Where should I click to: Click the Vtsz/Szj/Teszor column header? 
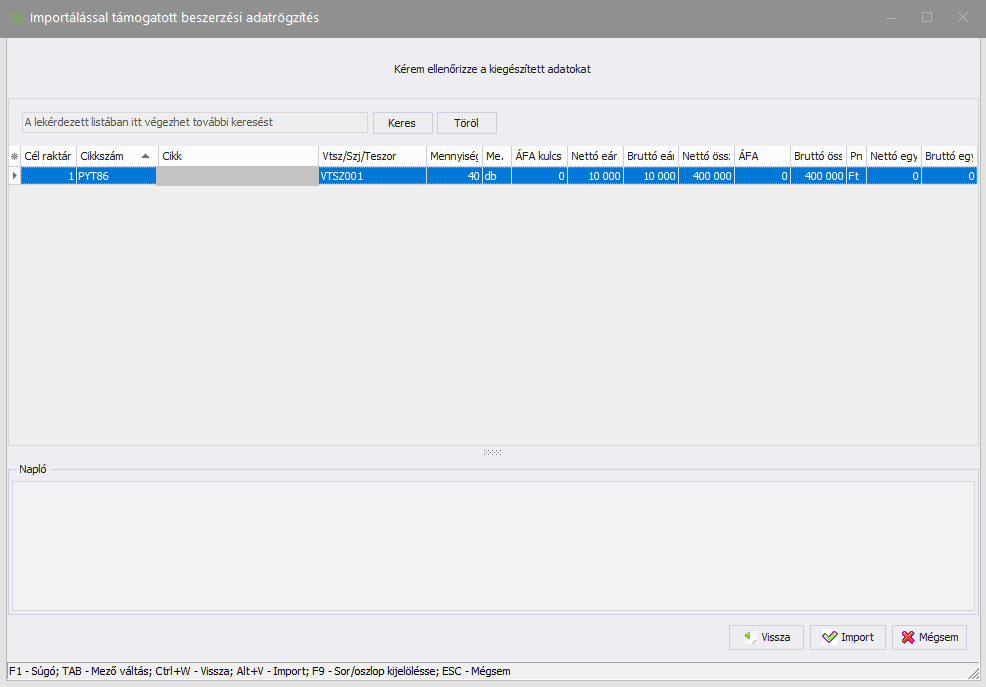click(x=371, y=156)
